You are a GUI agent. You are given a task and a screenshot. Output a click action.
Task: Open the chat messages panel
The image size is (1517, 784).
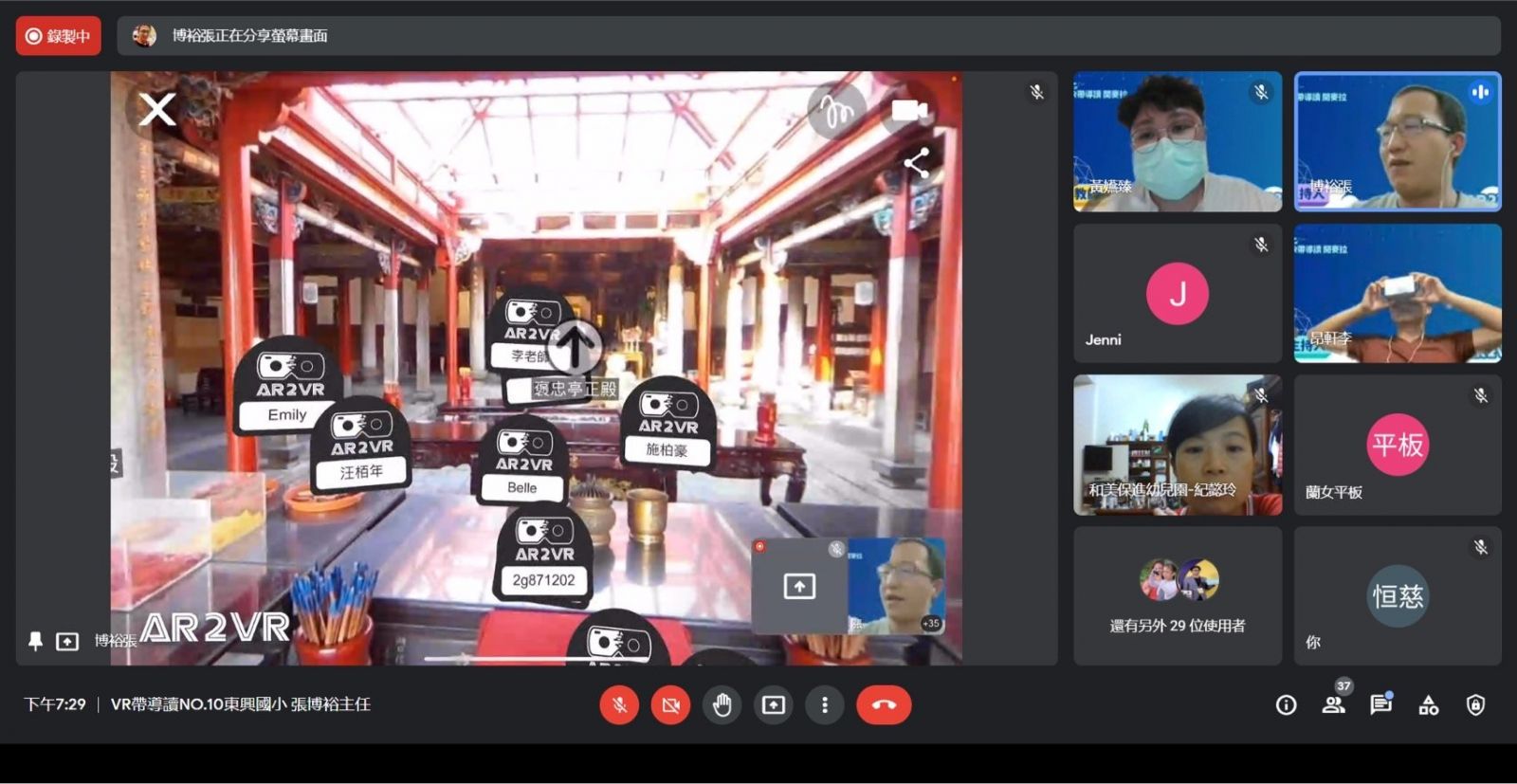tap(1380, 704)
